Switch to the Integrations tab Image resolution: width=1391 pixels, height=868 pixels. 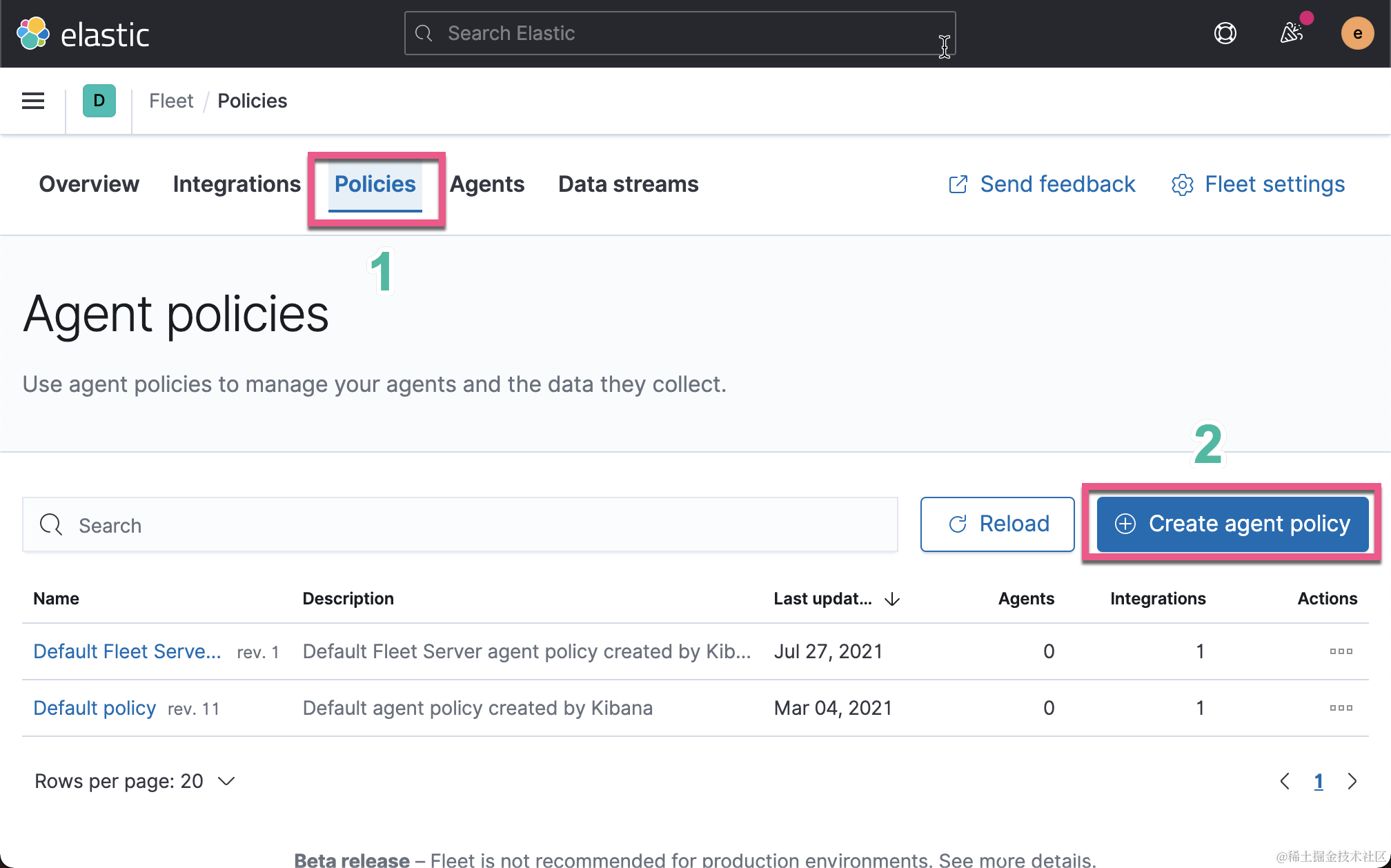click(x=237, y=184)
